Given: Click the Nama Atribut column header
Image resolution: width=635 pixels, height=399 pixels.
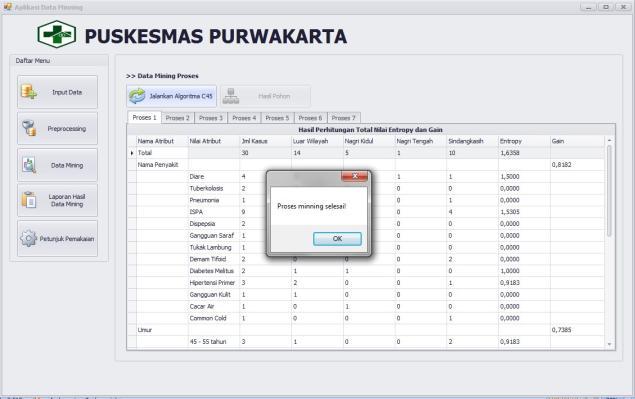Looking at the screenshot, I should tap(162, 141).
